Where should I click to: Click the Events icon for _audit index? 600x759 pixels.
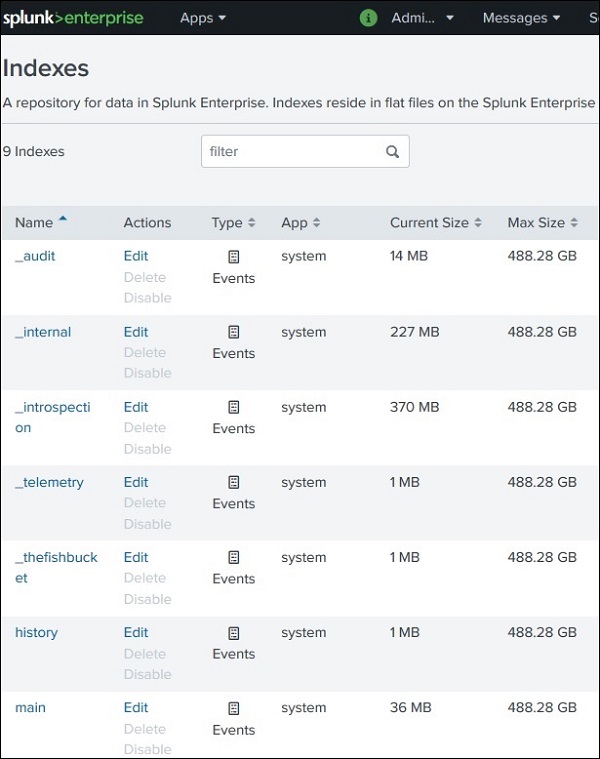pos(234,257)
